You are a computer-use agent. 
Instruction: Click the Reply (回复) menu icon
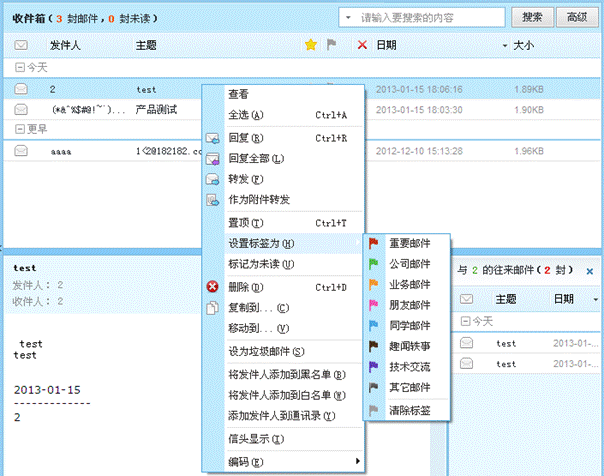[212, 137]
